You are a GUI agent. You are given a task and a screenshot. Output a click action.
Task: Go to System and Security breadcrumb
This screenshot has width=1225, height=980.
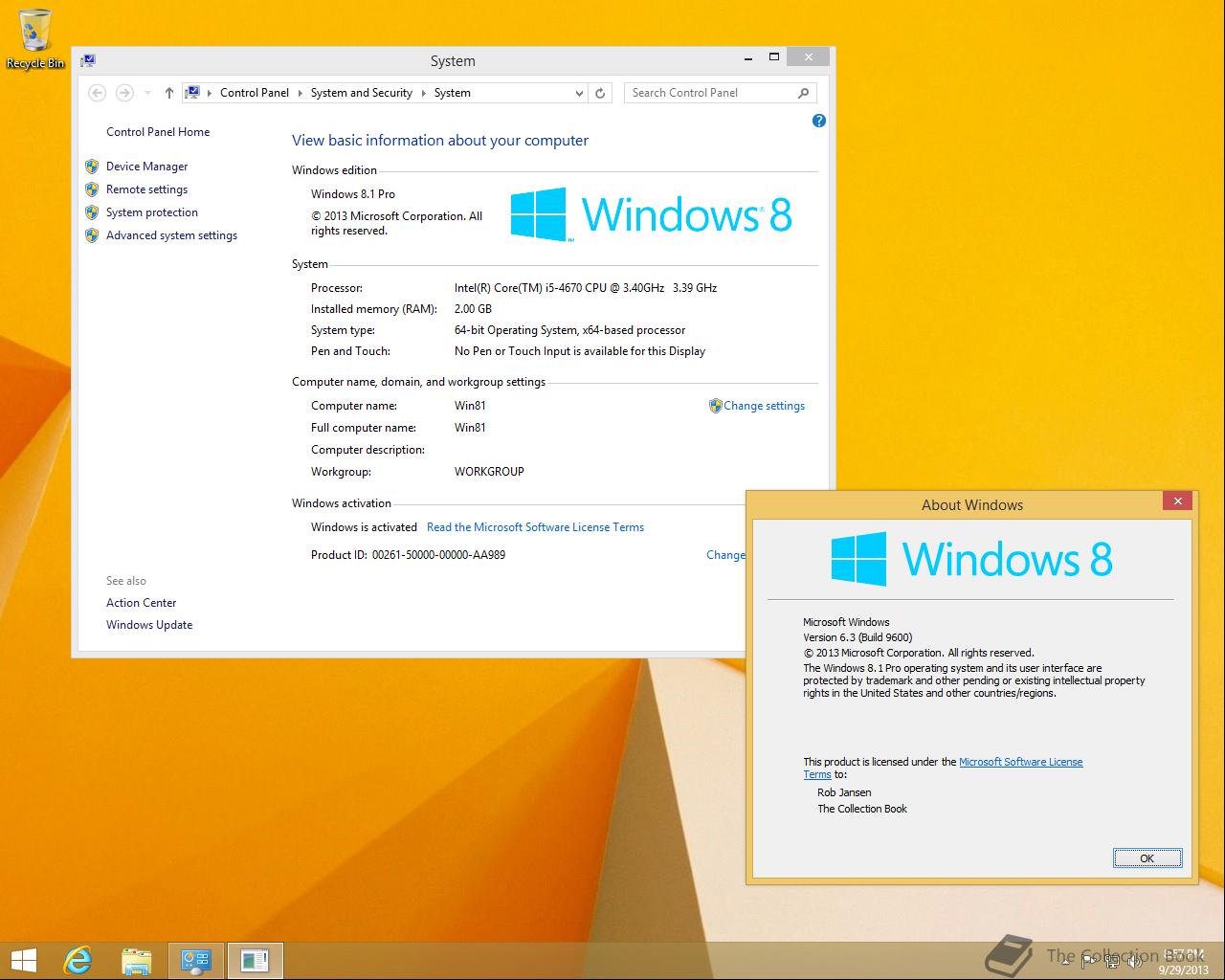pos(362,93)
